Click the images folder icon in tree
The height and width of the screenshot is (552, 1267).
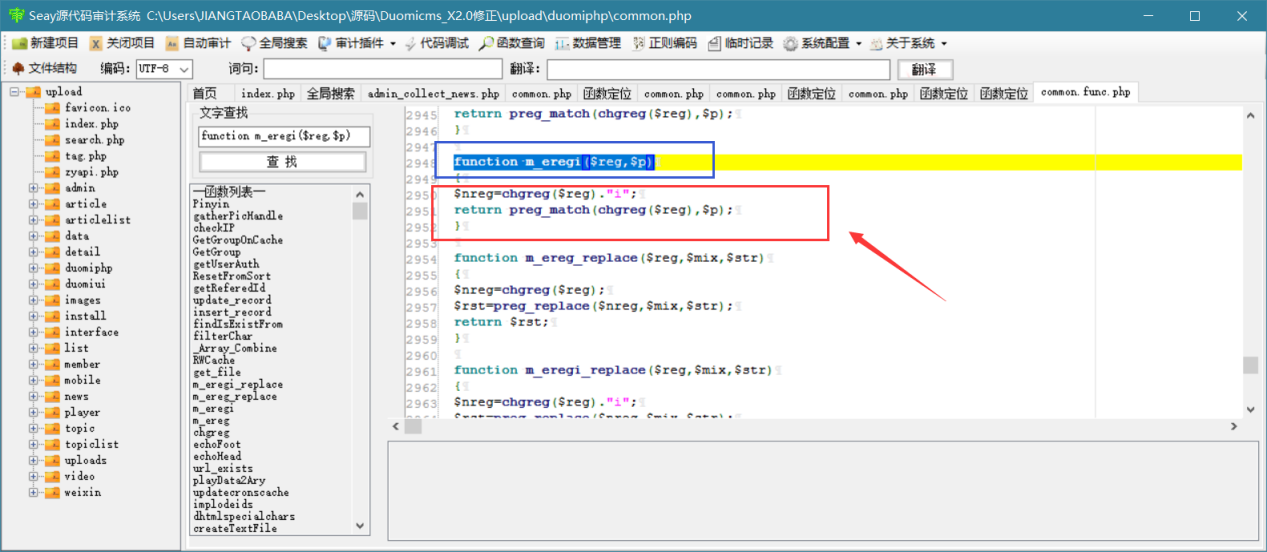pos(52,300)
